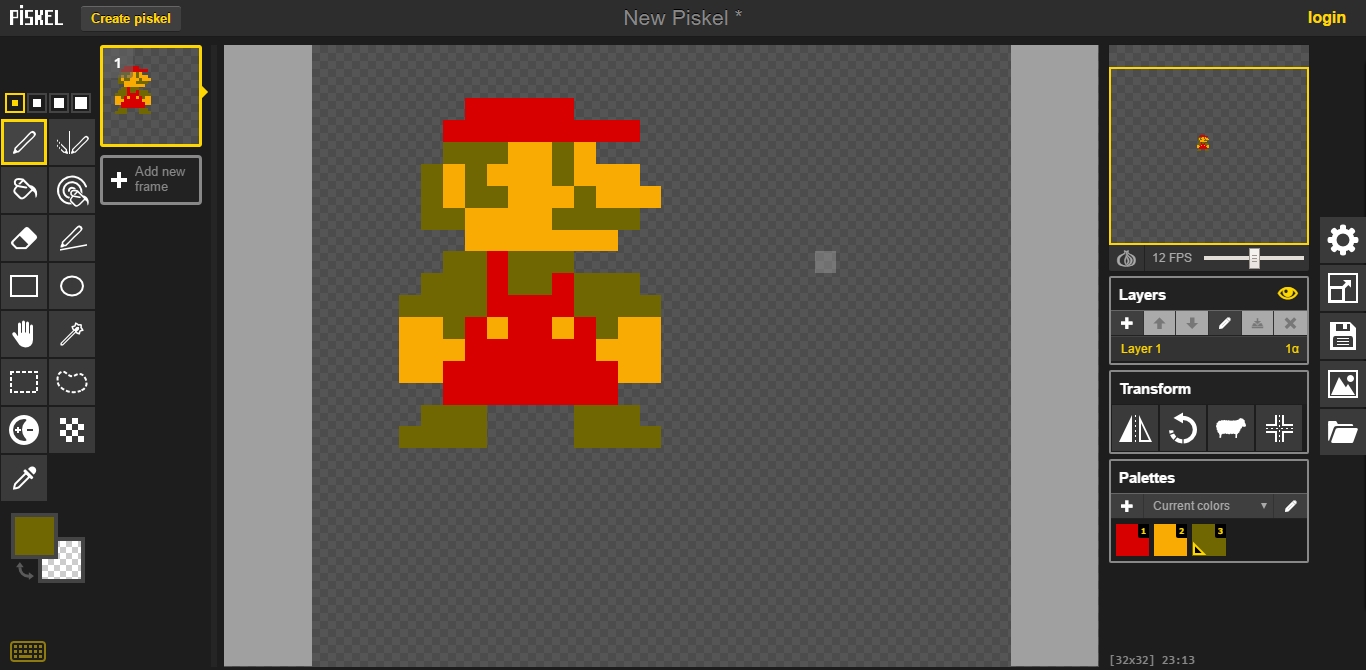Delete selected layer X button
The height and width of the screenshot is (670, 1366).
1290,323
